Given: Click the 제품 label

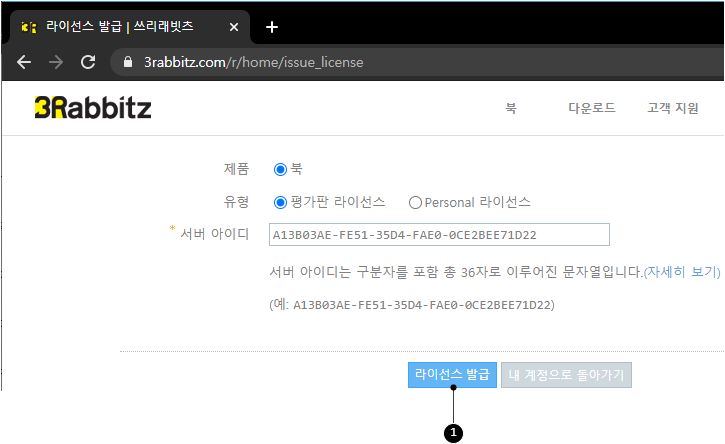Looking at the screenshot, I should [236, 169].
